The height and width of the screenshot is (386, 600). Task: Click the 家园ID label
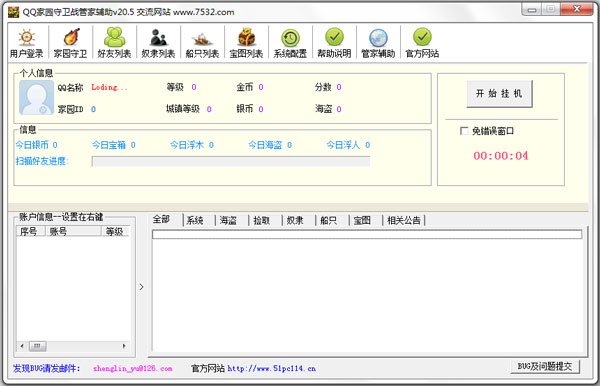pos(71,109)
